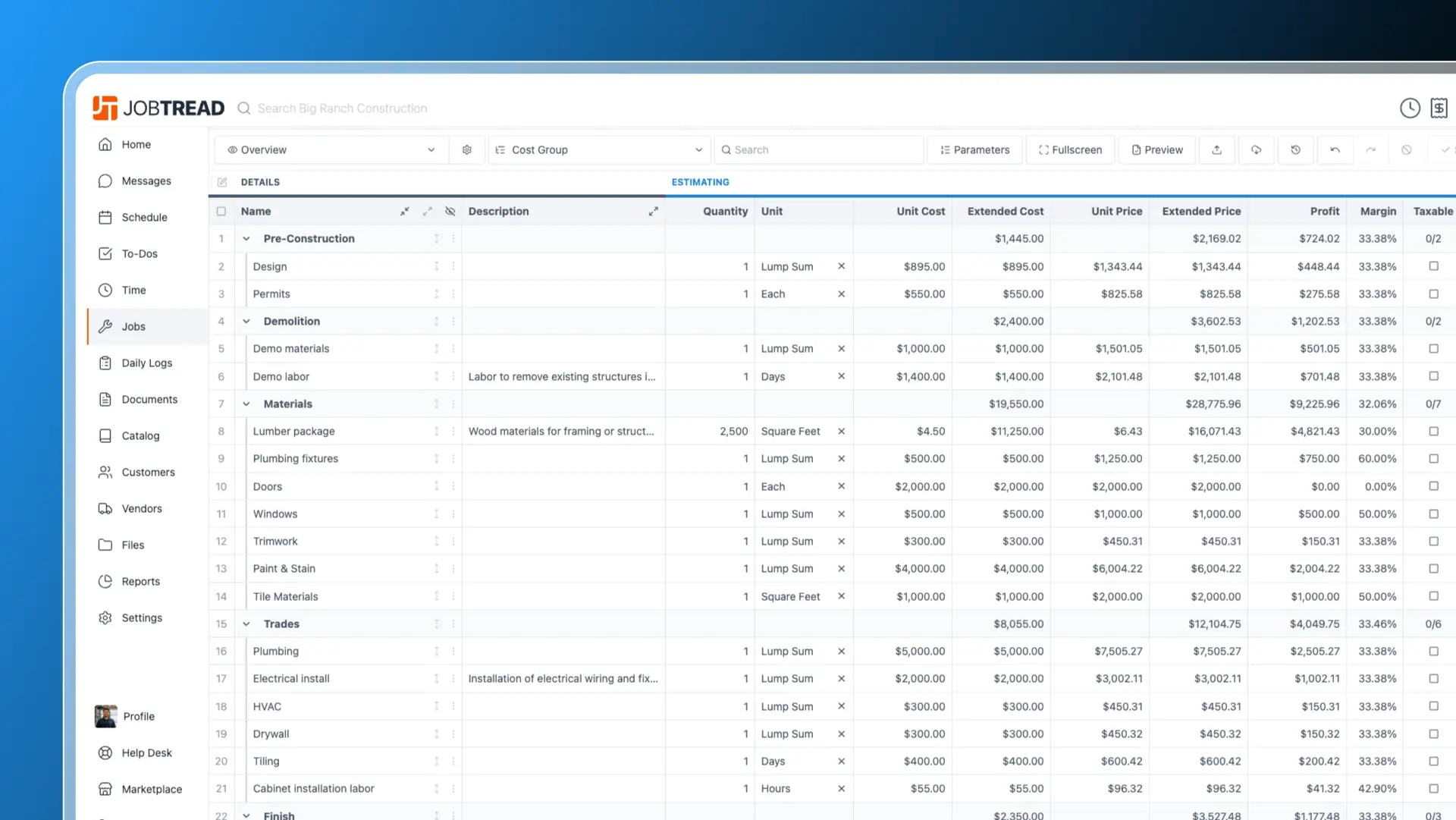Clear the unit on the Tiling row
The width and height of the screenshot is (1456, 820).
pos(841,761)
